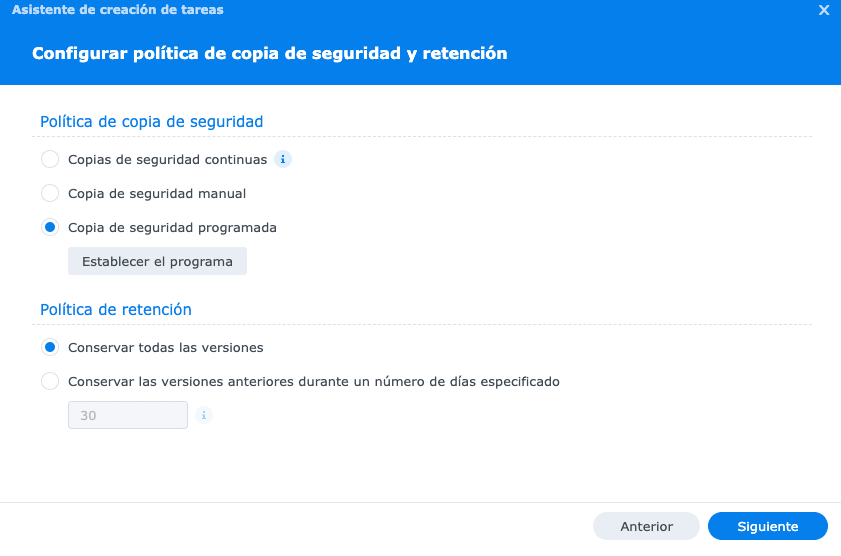Click the days number field showing 30
841x556 pixels.
pyautogui.click(x=127, y=415)
